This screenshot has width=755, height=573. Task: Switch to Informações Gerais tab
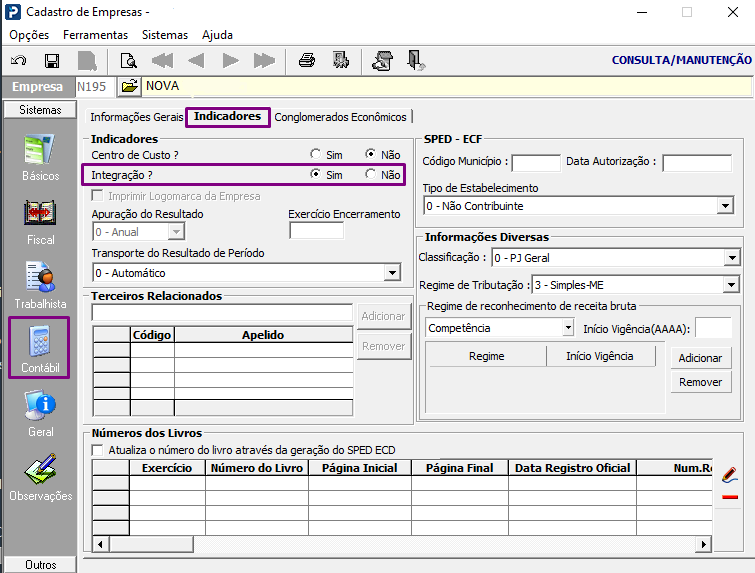point(137,117)
